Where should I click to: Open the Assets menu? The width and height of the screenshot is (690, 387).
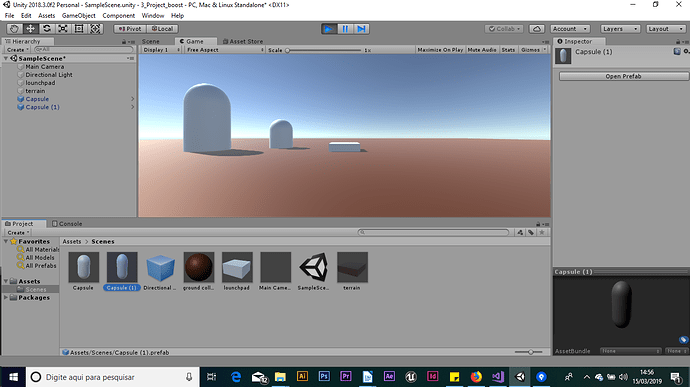tap(46, 15)
